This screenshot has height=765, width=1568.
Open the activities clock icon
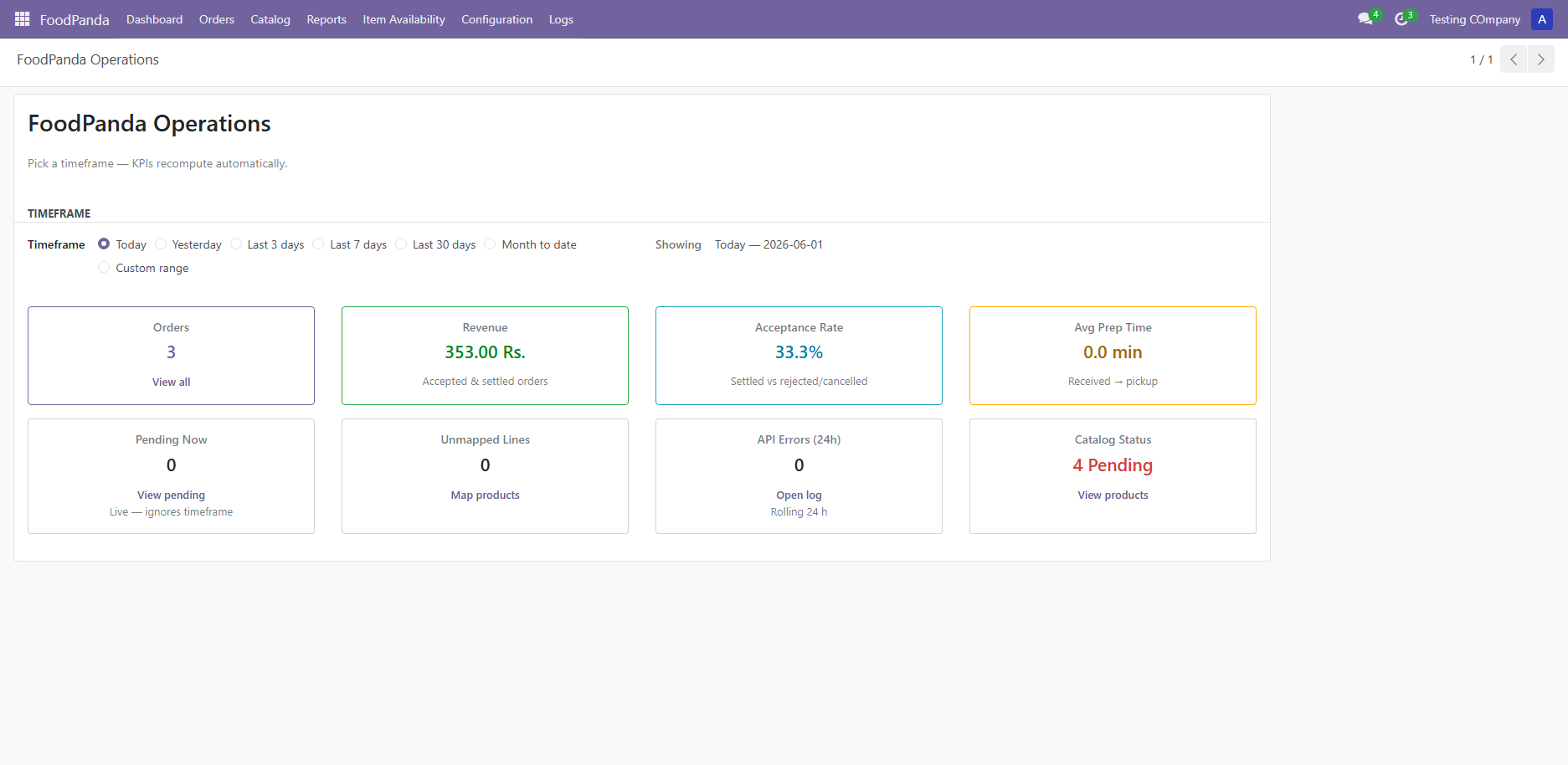(1401, 19)
